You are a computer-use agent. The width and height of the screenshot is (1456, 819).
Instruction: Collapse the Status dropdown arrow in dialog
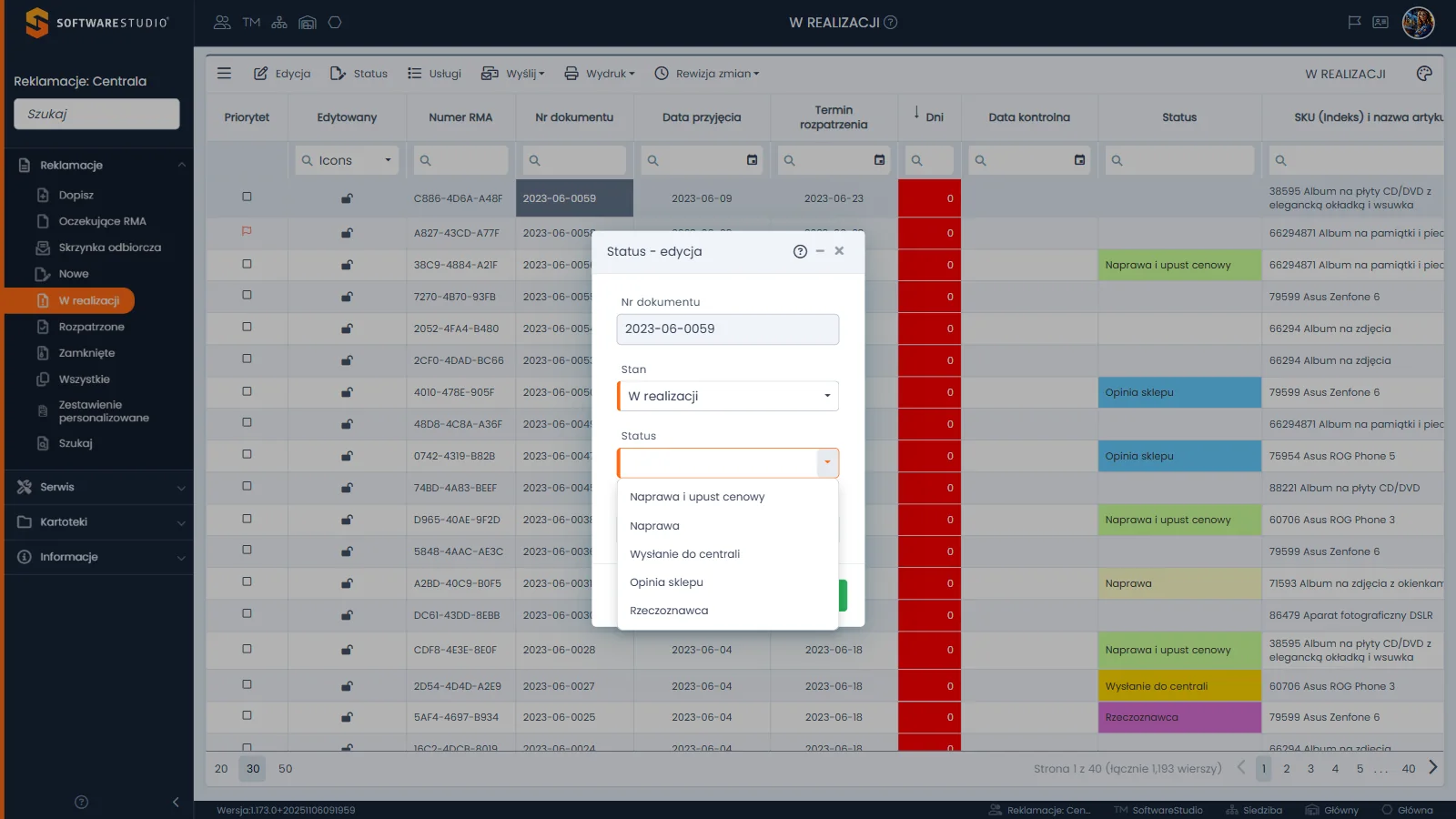click(827, 462)
